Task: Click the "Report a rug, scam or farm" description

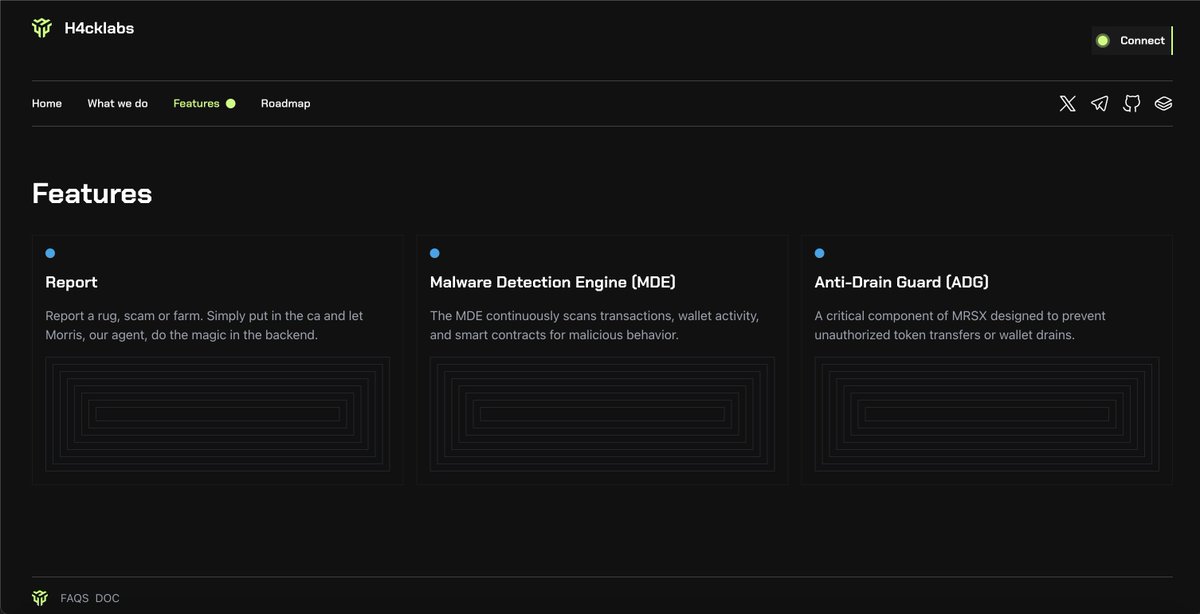Action: point(205,326)
